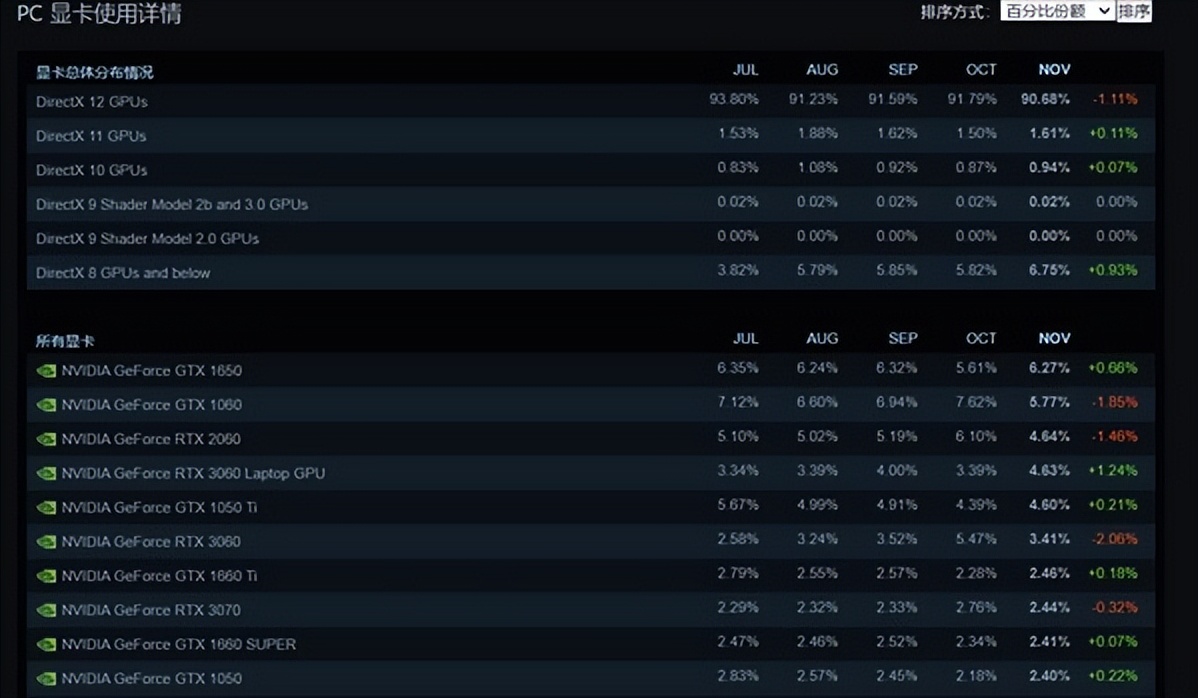Screen dimensions: 1198x698
Task: Click the NVIDIA logo next to RTX 2060
Action: point(46,439)
